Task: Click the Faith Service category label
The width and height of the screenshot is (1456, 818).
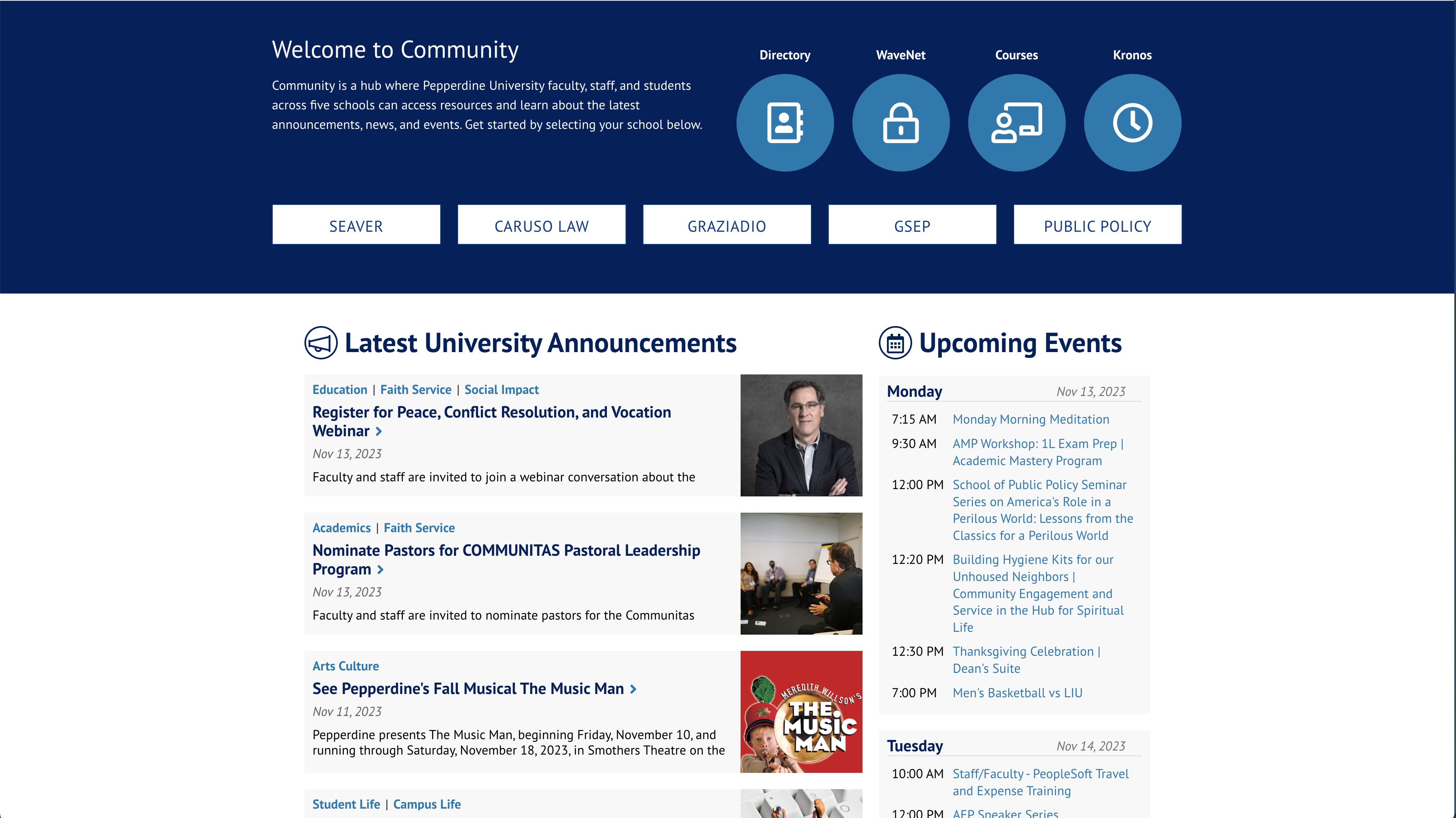Action: [416, 389]
